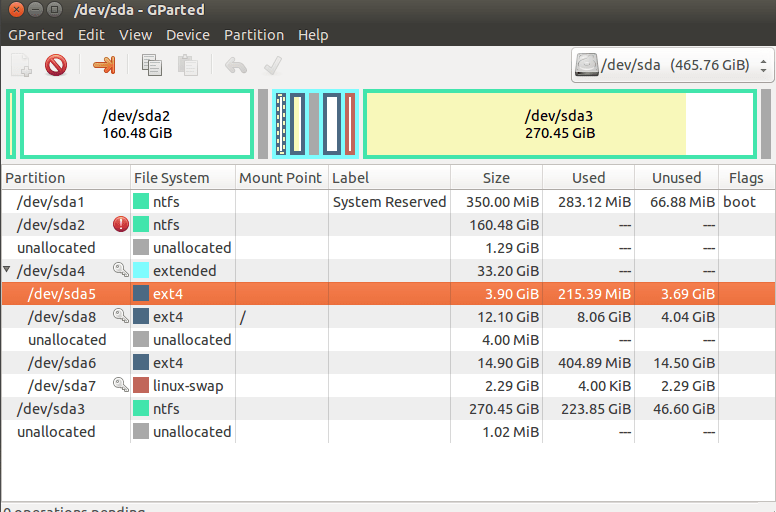Sort by Size column header
Viewport: 776px width, 512px height.
[496, 178]
